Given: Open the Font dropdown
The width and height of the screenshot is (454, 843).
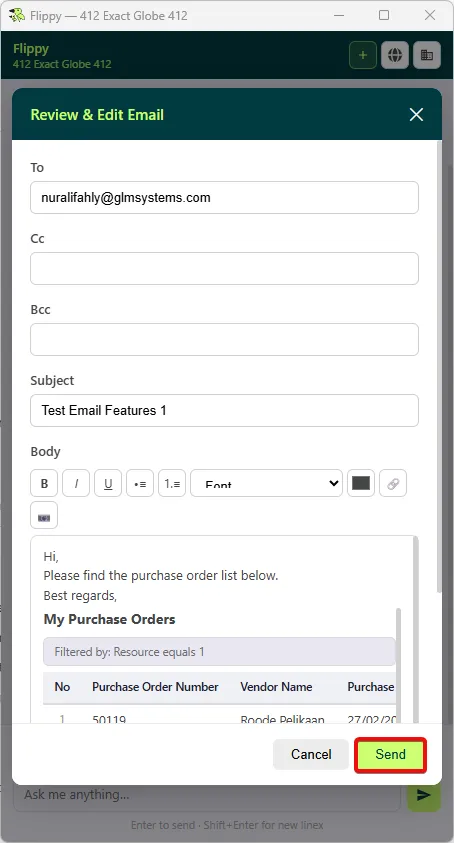Looking at the screenshot, I should point(266,483).
